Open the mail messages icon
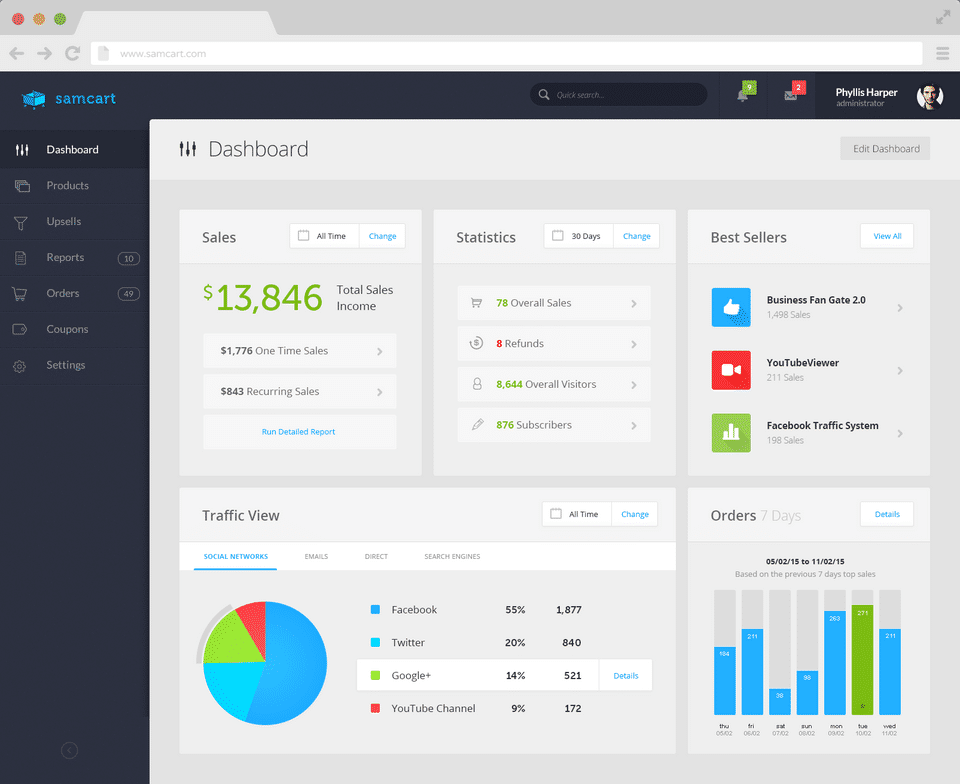960x784 pixels. [790, 95]
